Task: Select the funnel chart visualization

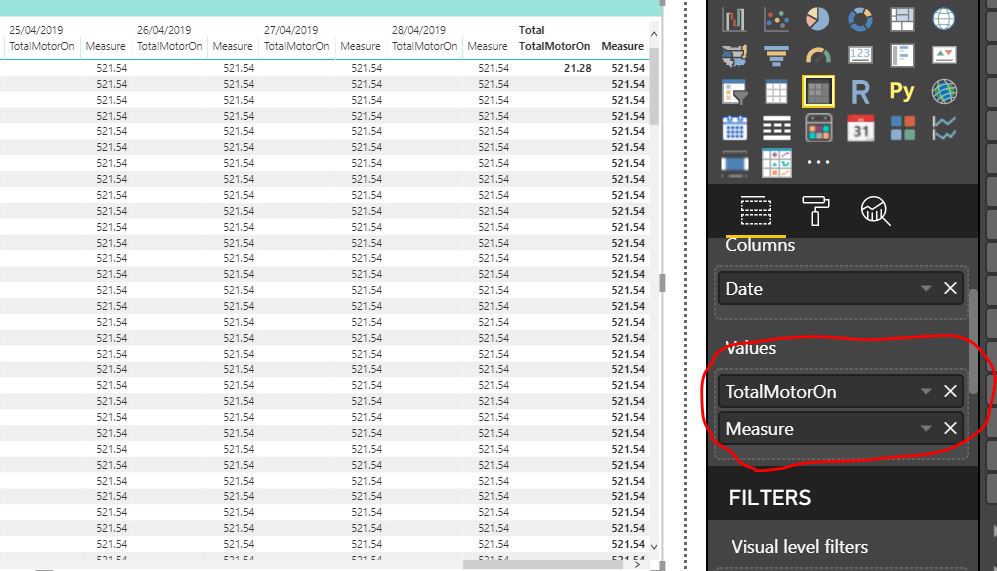Action: tap(776, 56)
